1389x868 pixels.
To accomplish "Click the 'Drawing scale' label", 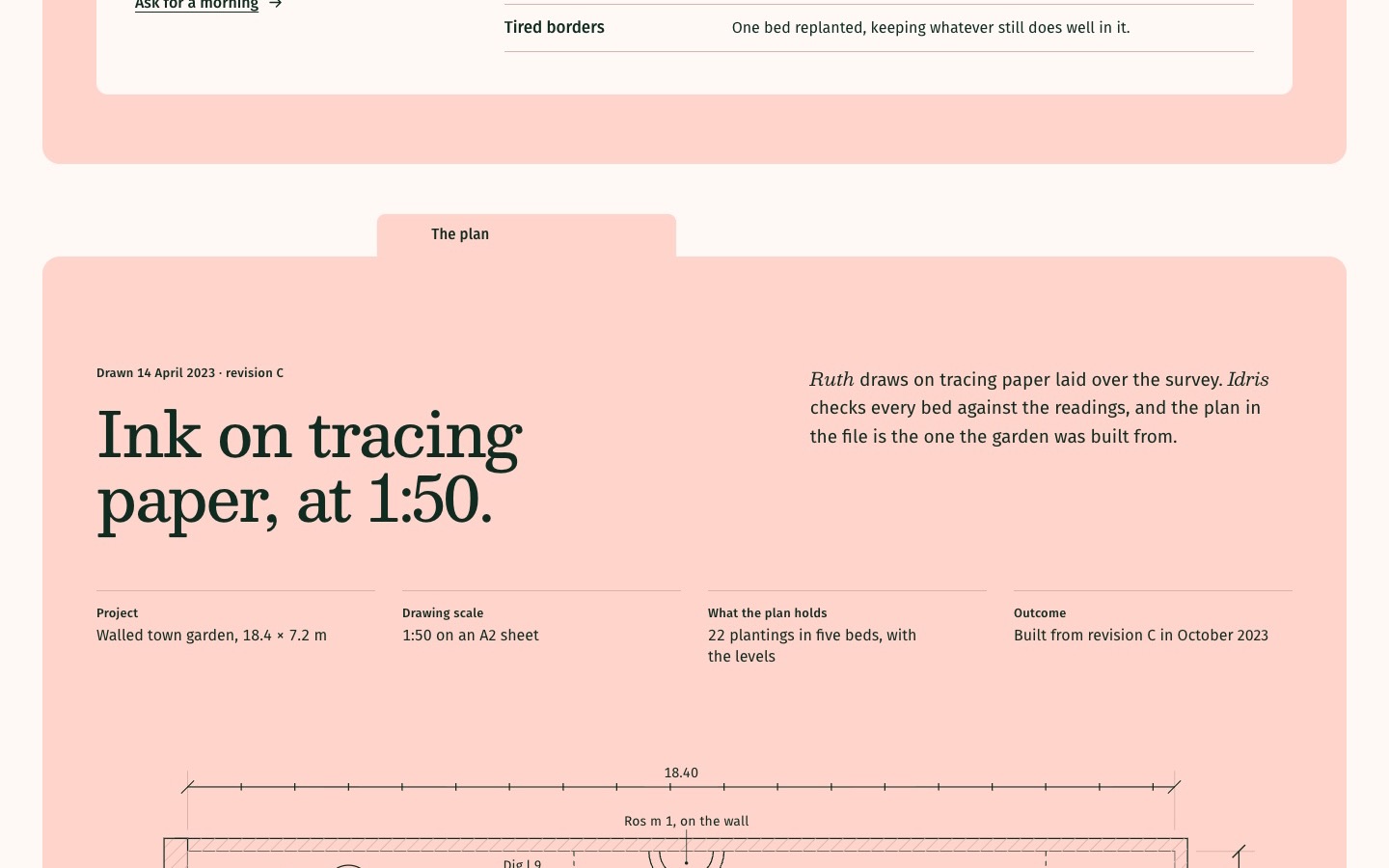I will pyautogui.click(x=443, y=613).
